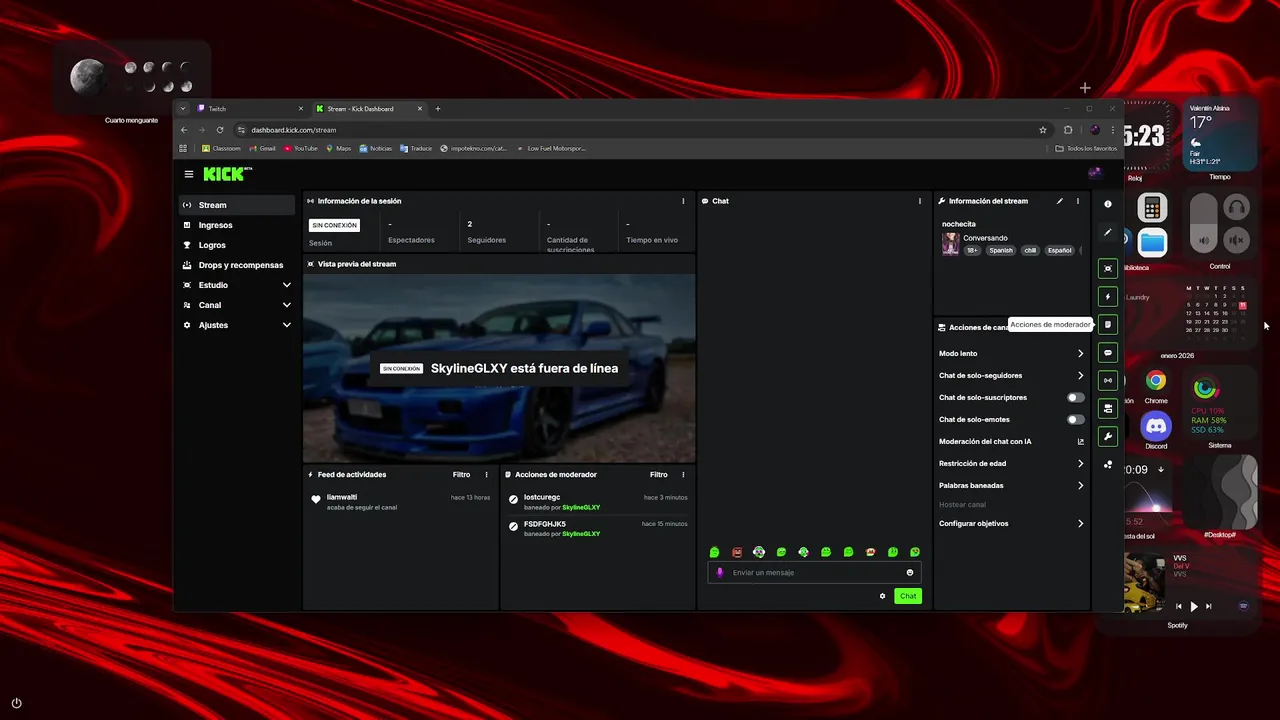Viewport: 1280px width, 720px height.
Task: Open the YouTube bookmark
Action: (x=301, y=148)
